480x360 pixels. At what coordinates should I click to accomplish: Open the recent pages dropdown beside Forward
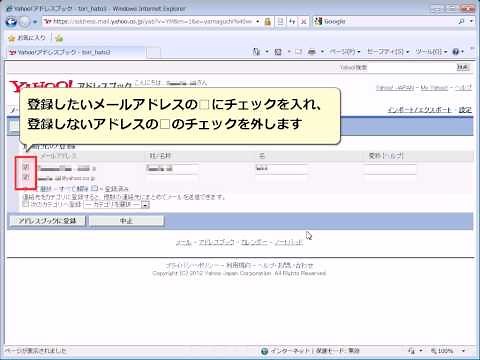35,22
